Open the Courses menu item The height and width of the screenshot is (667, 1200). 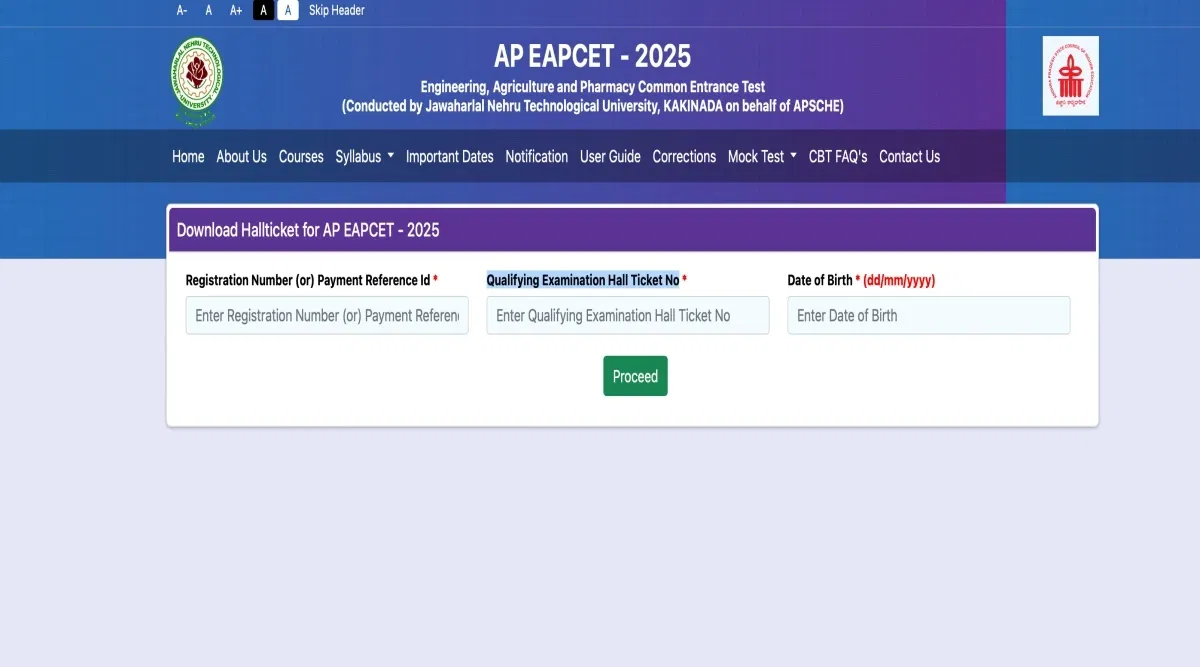(x=301, y=156)
